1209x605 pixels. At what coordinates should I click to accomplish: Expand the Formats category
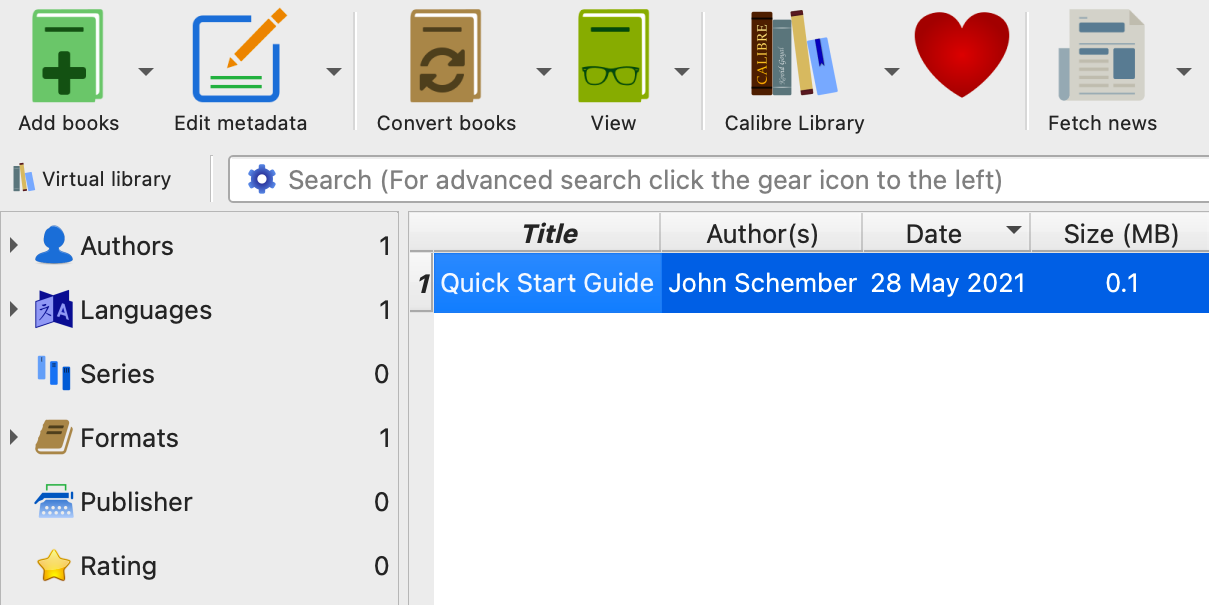[14, 437]
